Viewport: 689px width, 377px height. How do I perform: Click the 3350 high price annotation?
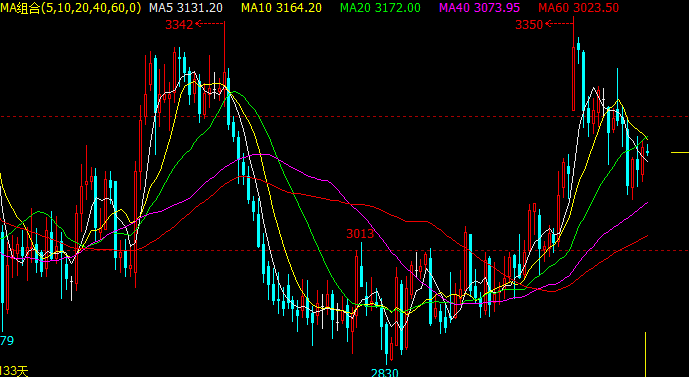click(x=529, y=25)
